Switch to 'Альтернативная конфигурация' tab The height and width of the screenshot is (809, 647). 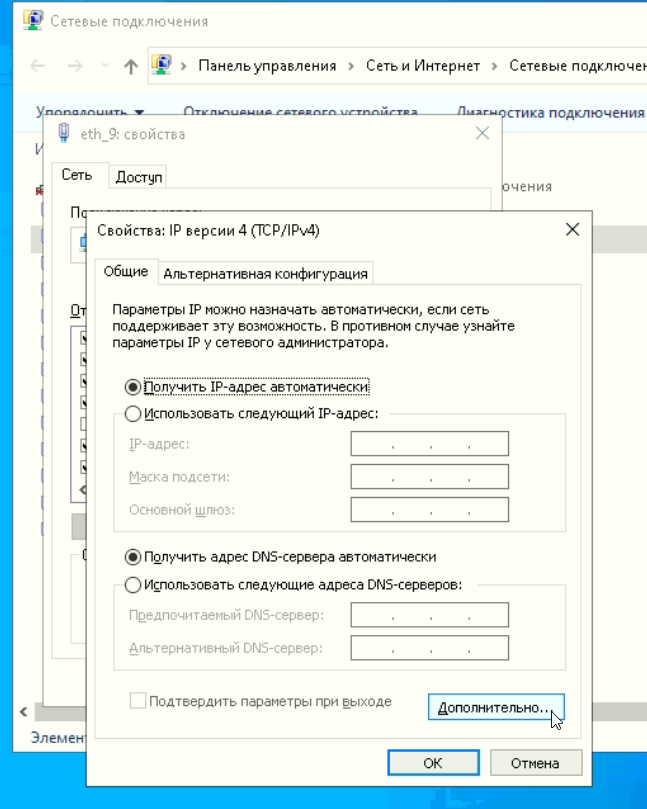point(266,273)
